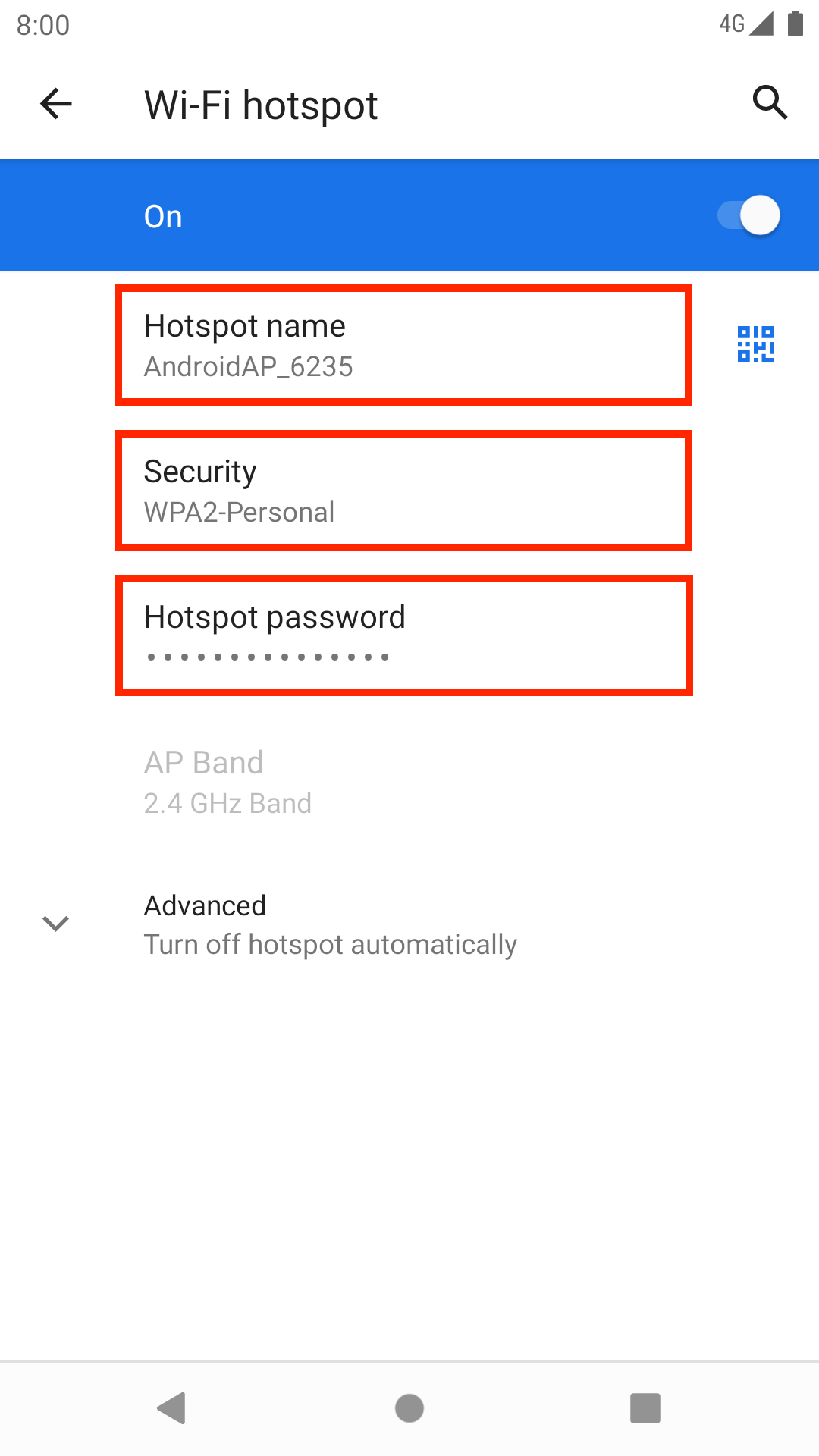Tap the "On" label in blue bar
819x1456 pixels.
[163, 217]
